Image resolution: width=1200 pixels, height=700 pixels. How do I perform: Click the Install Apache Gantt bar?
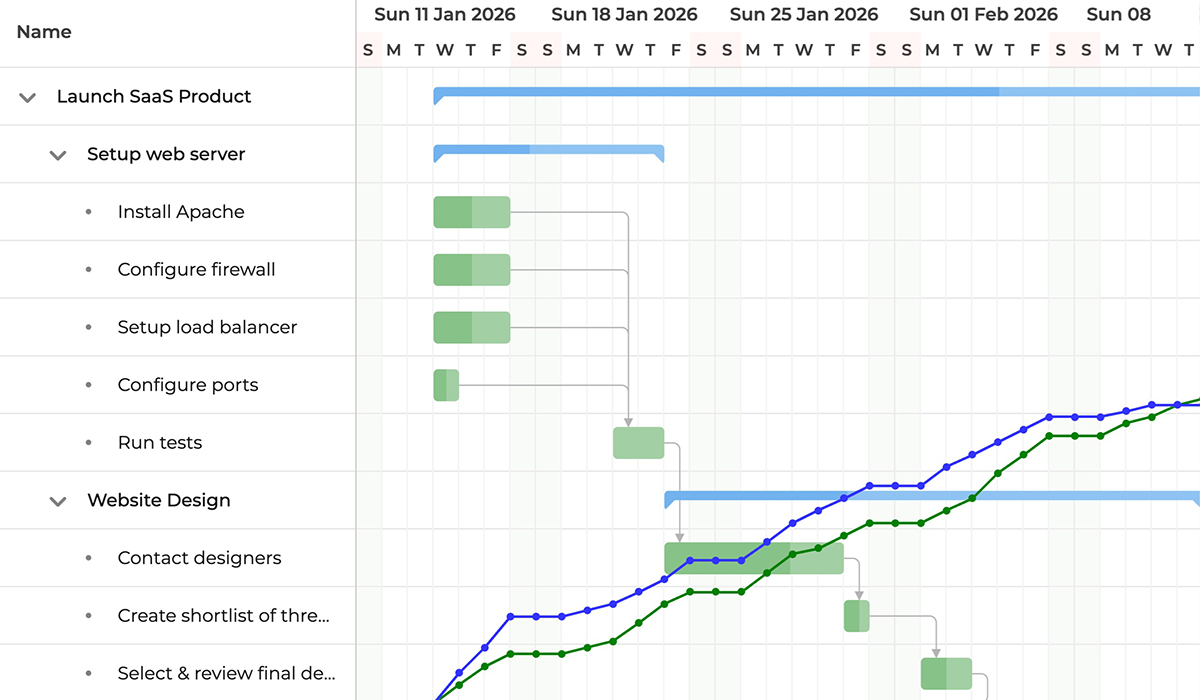pos(471,212)
